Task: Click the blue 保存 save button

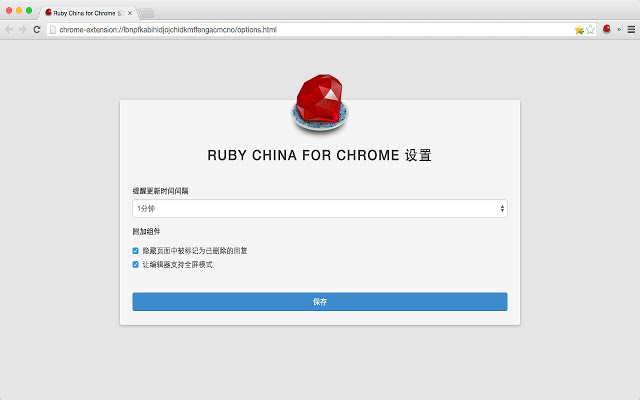Action: [320, 302]
